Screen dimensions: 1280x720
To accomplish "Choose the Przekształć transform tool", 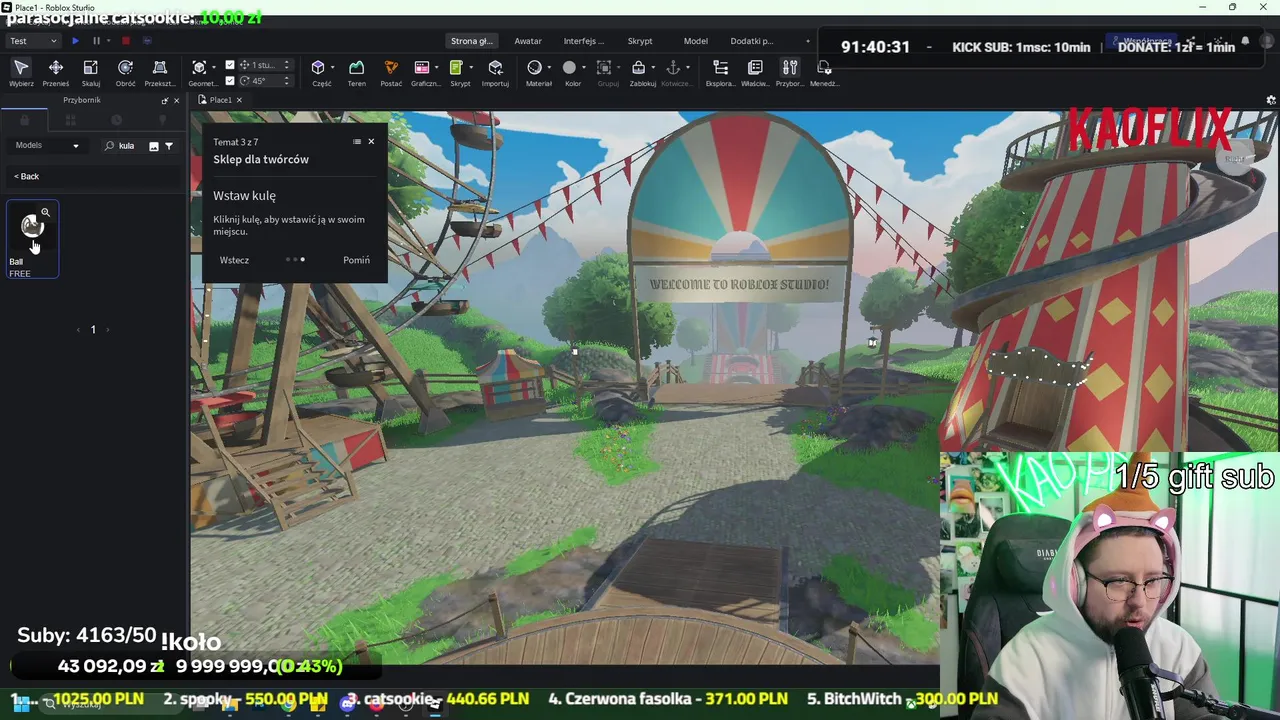I will coord(160,72).
